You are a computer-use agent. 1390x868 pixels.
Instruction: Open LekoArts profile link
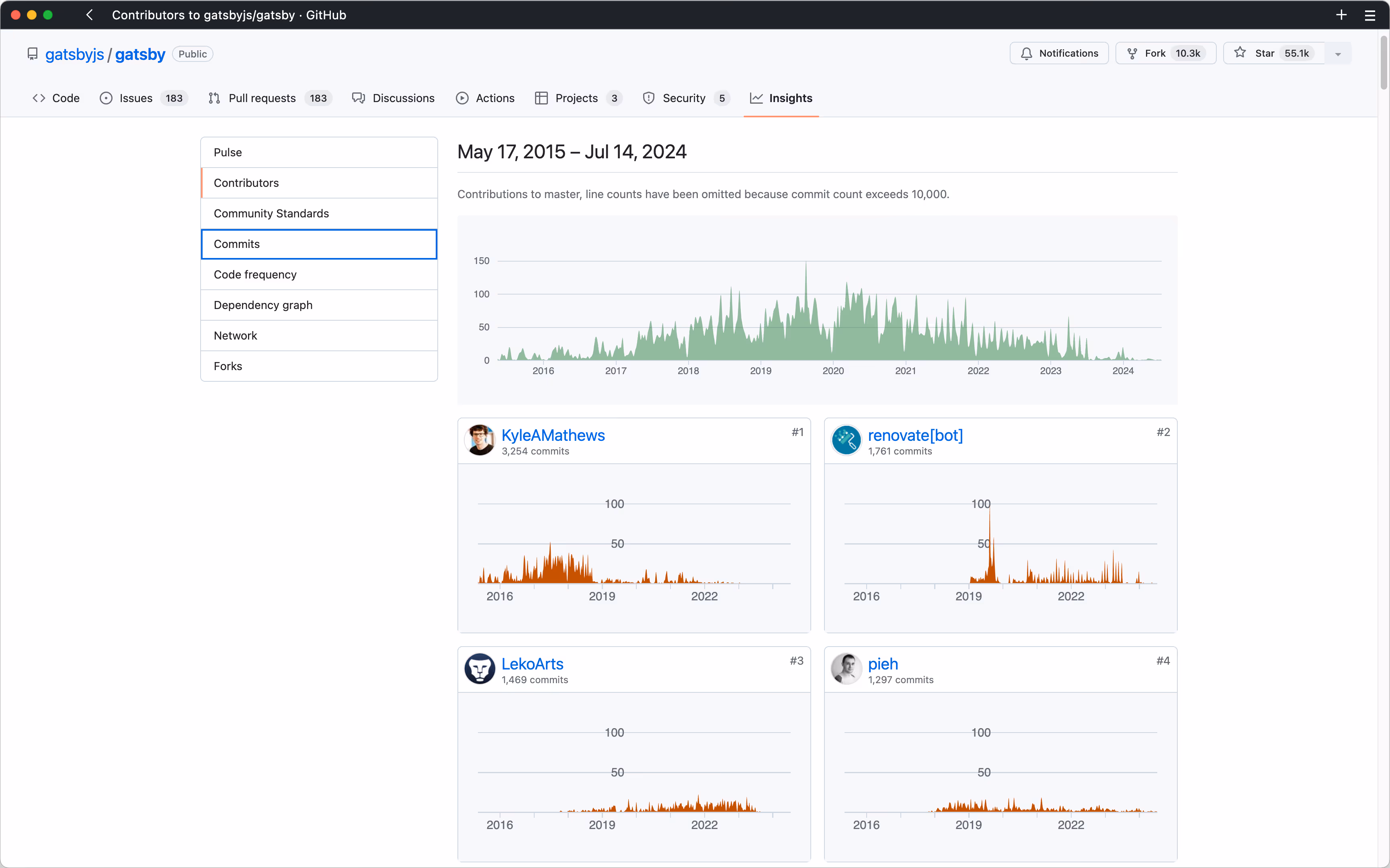click(532, 663)
